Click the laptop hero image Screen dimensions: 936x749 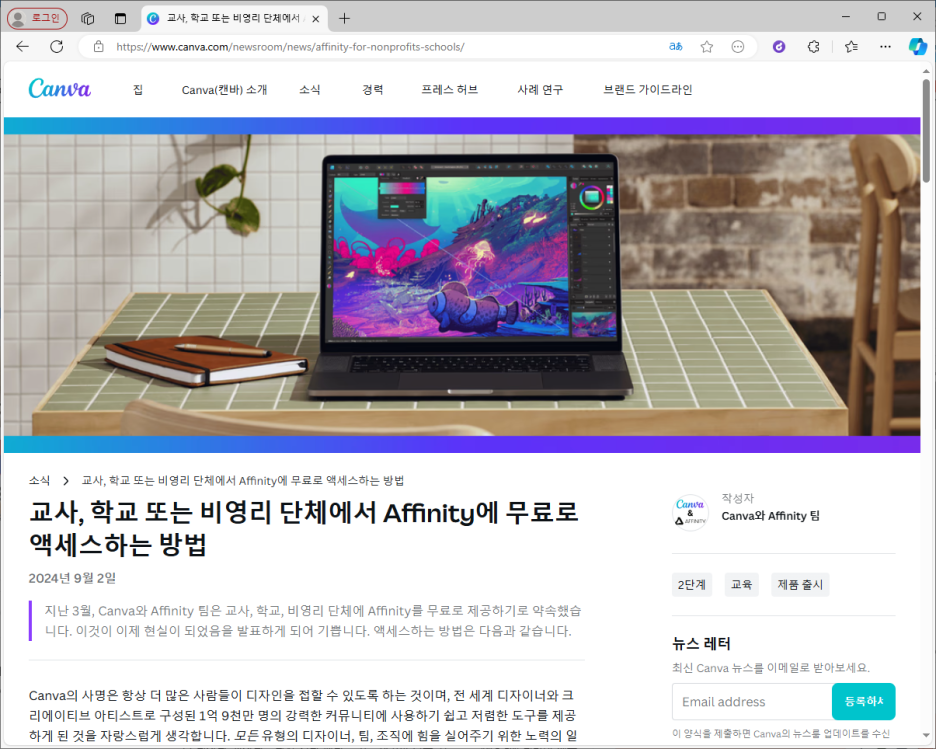[x=462, y=285]
